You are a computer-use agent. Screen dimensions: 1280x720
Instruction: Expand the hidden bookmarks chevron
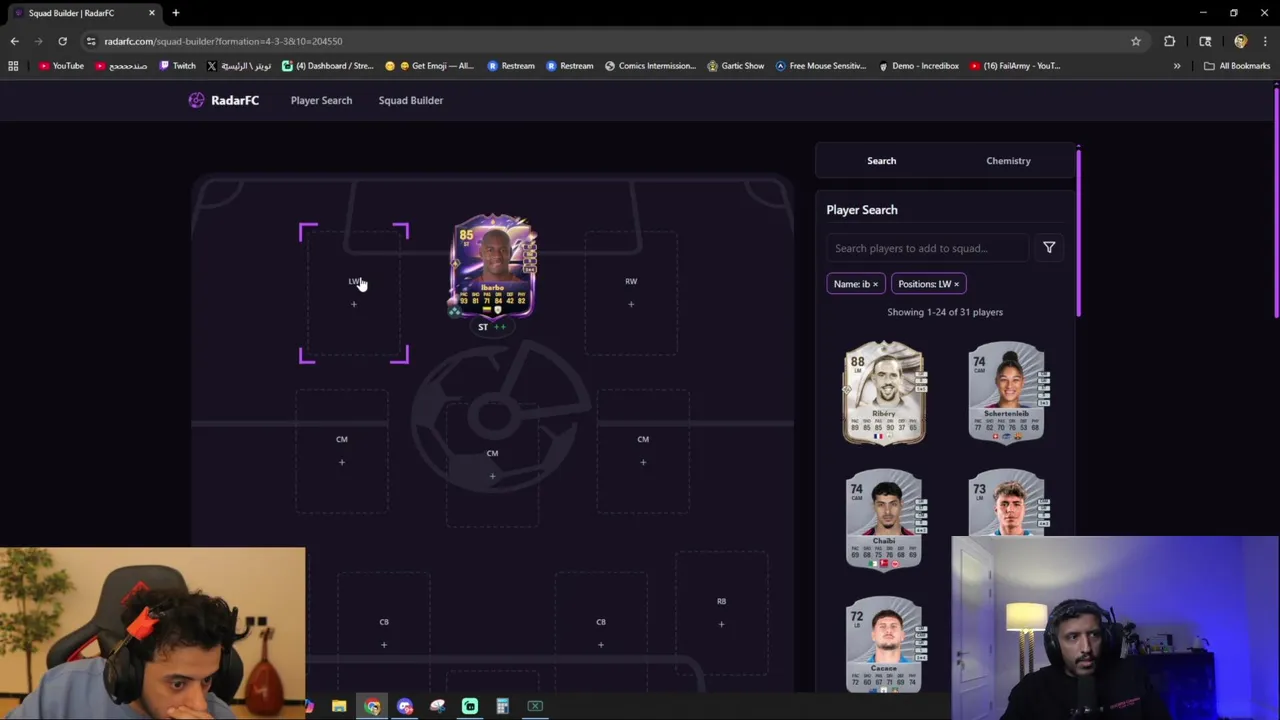coord(1177,66)
